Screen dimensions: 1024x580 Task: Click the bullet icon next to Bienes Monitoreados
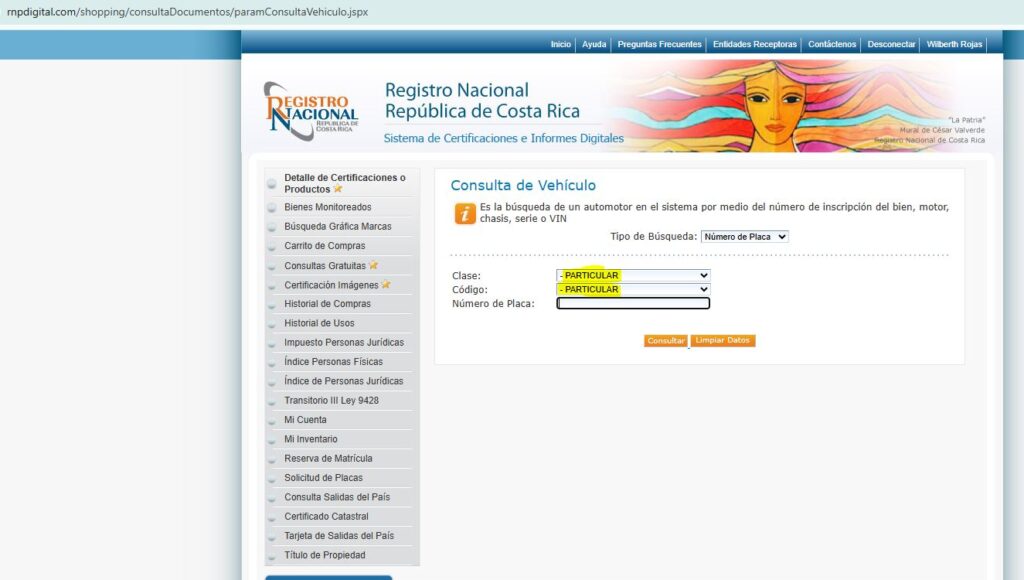click(272, 208)
